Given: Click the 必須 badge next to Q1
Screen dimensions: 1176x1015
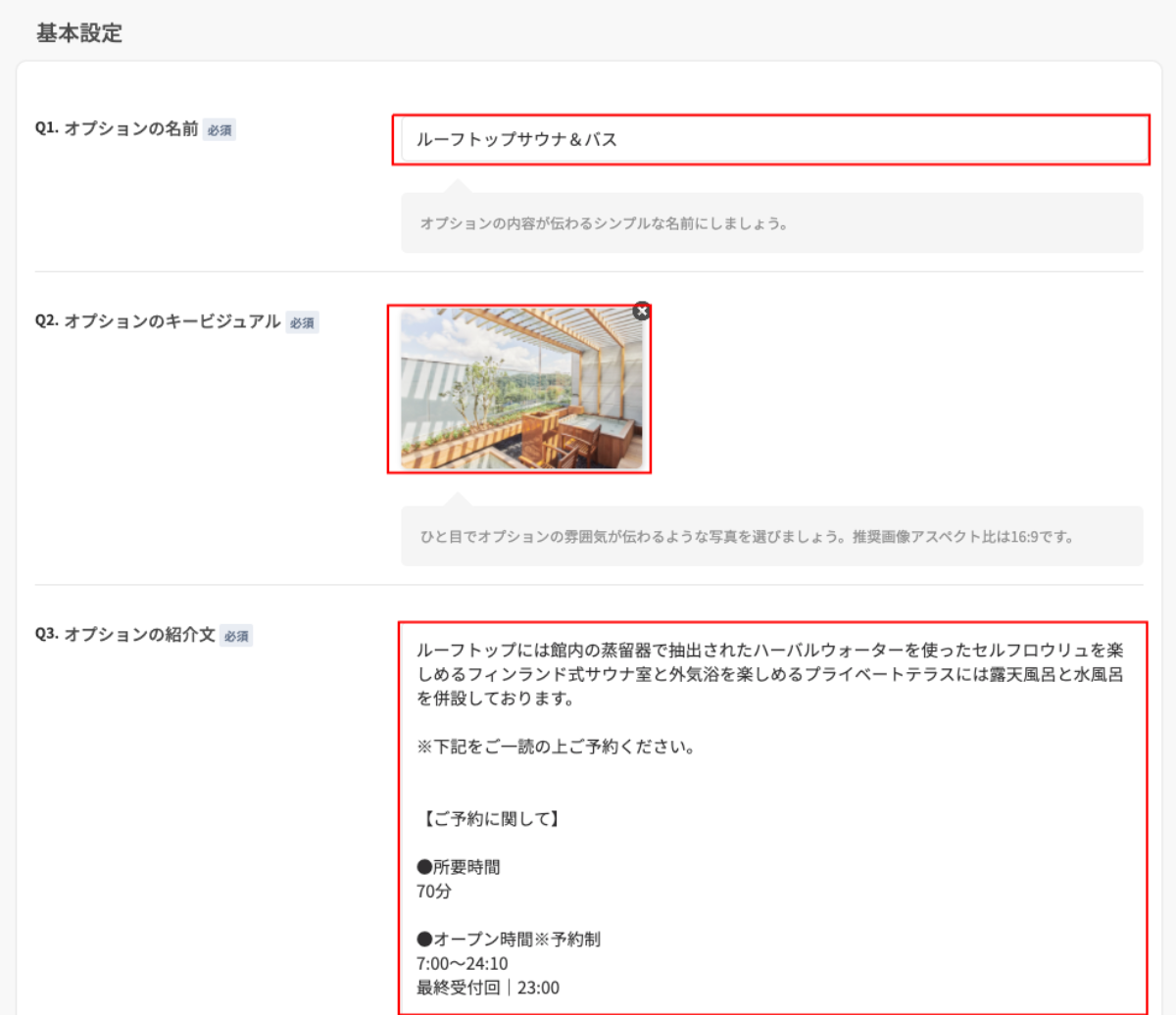Looking at the screenshot, I should [x=220, y=130].
